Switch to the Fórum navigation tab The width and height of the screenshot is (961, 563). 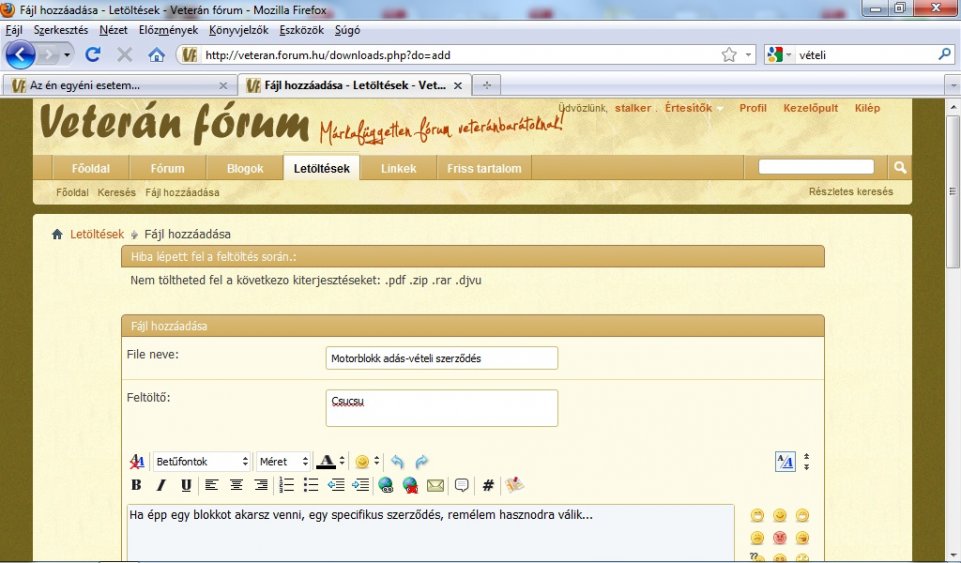click(167, 168)
